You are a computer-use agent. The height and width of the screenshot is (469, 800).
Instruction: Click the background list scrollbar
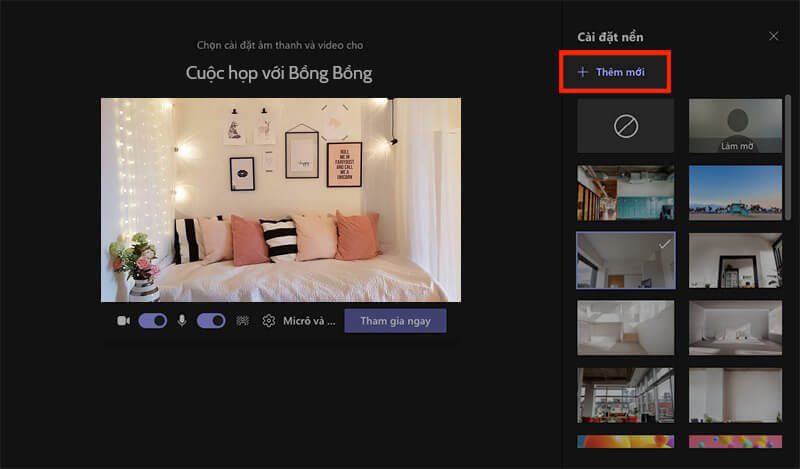(788, 157)
